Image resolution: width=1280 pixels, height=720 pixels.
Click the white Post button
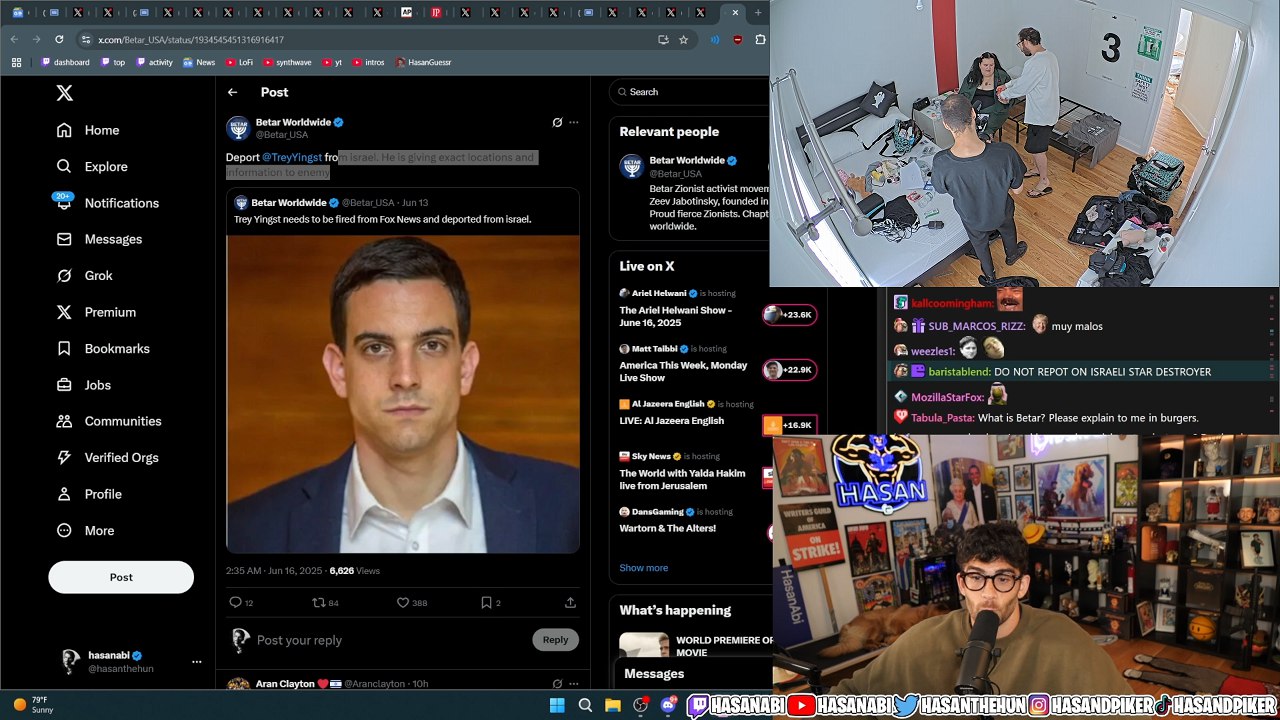pyautogui.click(x=121, y=577)
